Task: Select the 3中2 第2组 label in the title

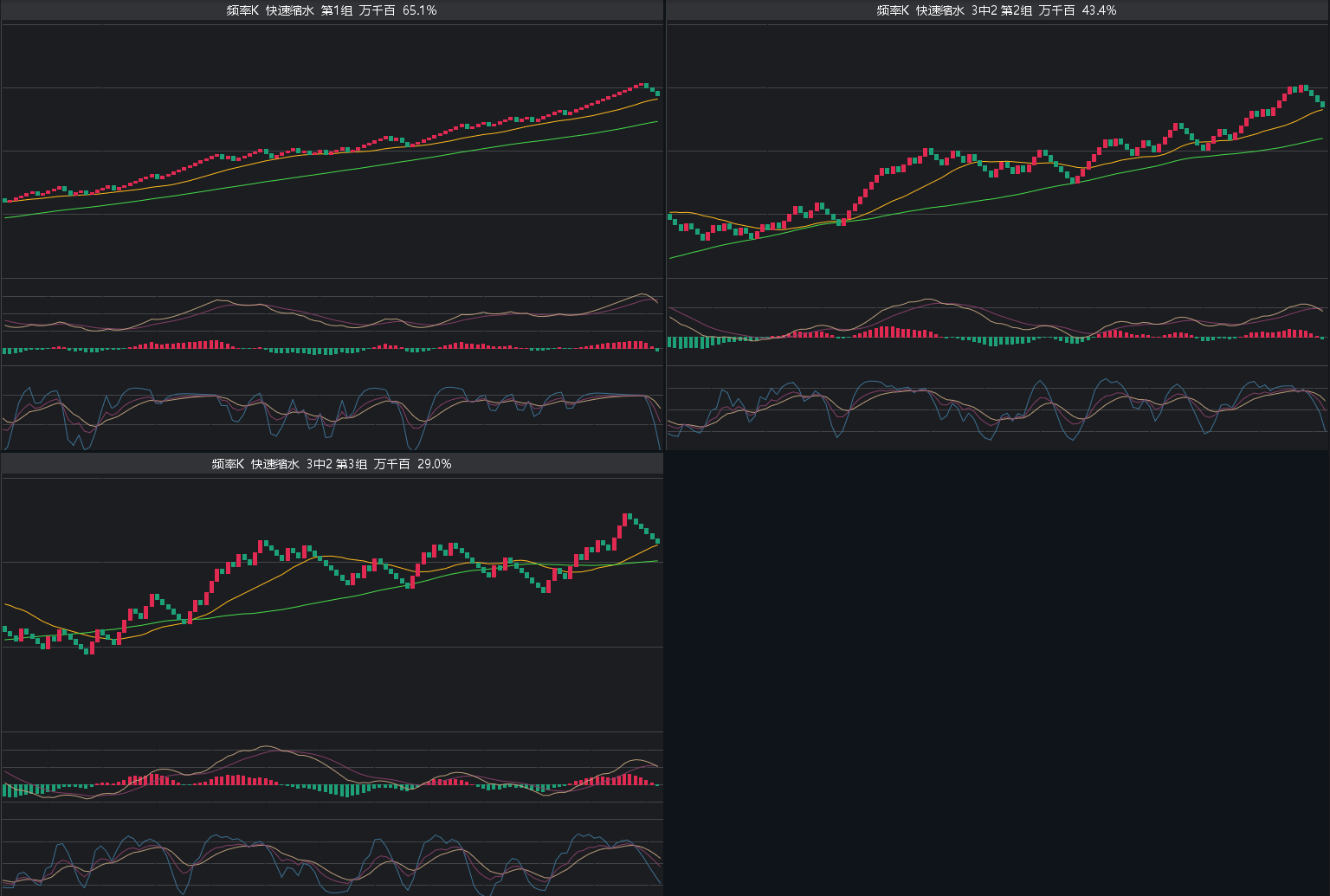Action: tap(1002, 10)
